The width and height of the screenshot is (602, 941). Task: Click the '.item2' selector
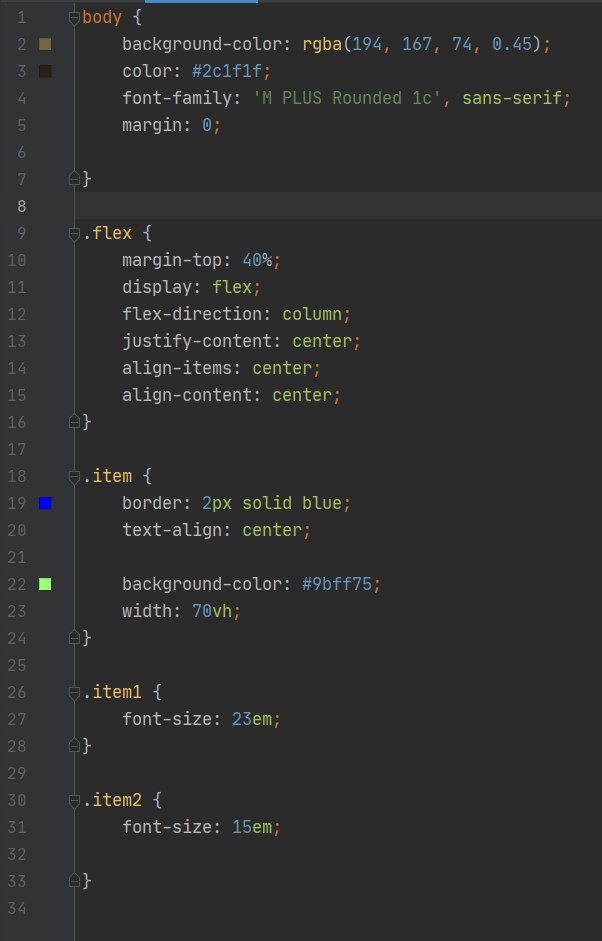[112, 800]
